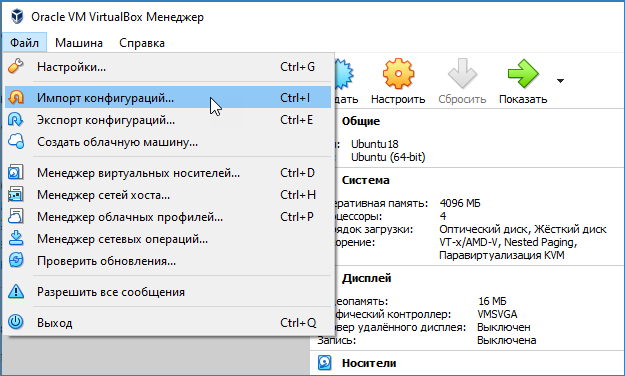The width and height of the screenshot is (625, 376).
Task: Click the Проверить обновления refresh icon
Action: (x=16, y=260)
